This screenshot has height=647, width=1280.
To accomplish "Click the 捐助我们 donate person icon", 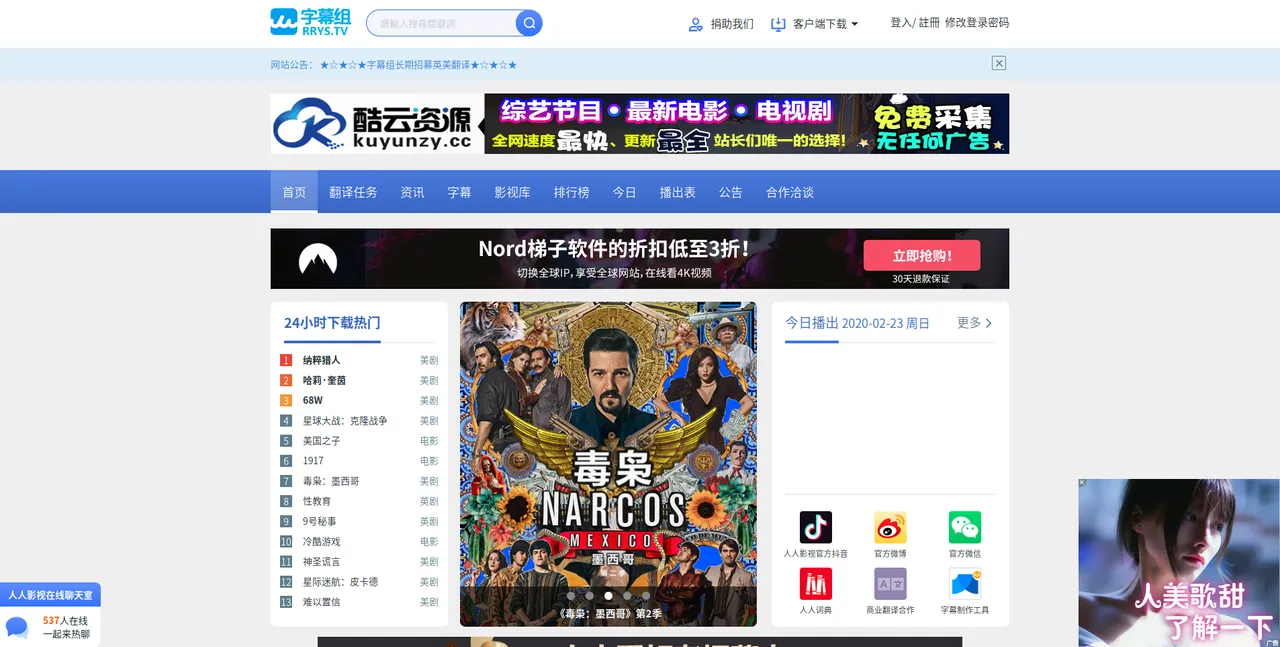I will [696, 24].
